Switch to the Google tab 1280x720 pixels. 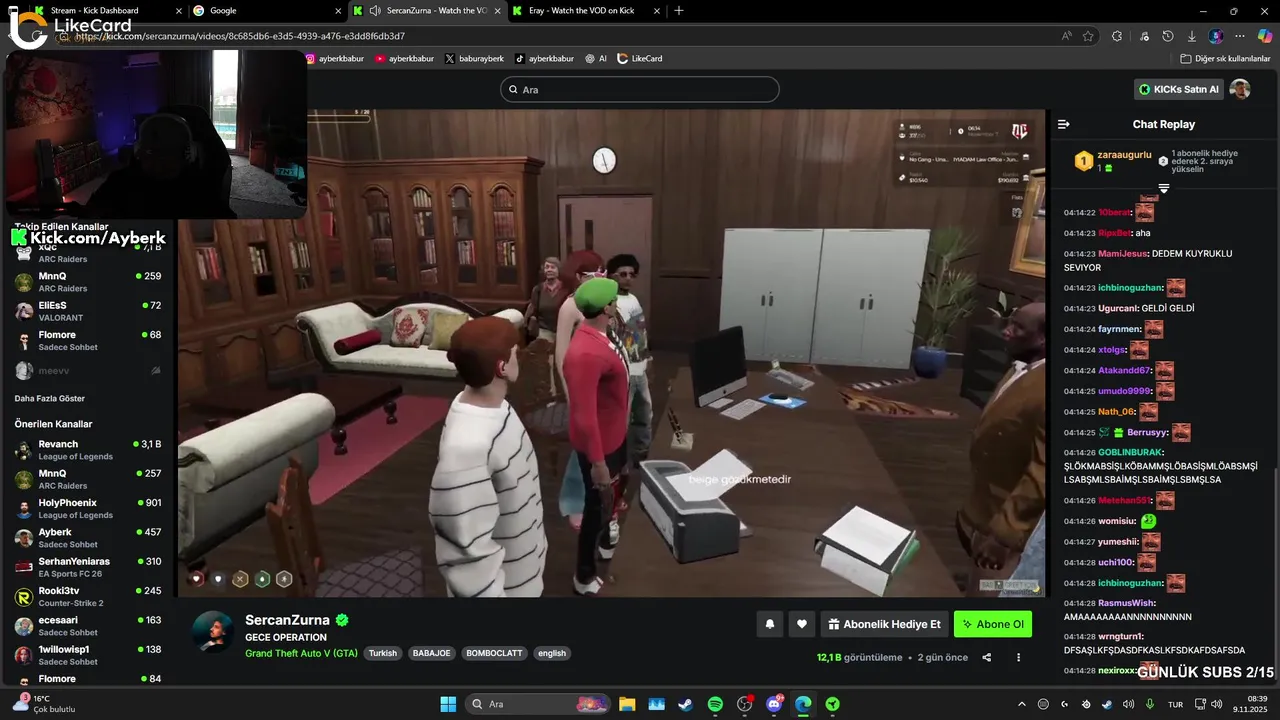(267, 10)
